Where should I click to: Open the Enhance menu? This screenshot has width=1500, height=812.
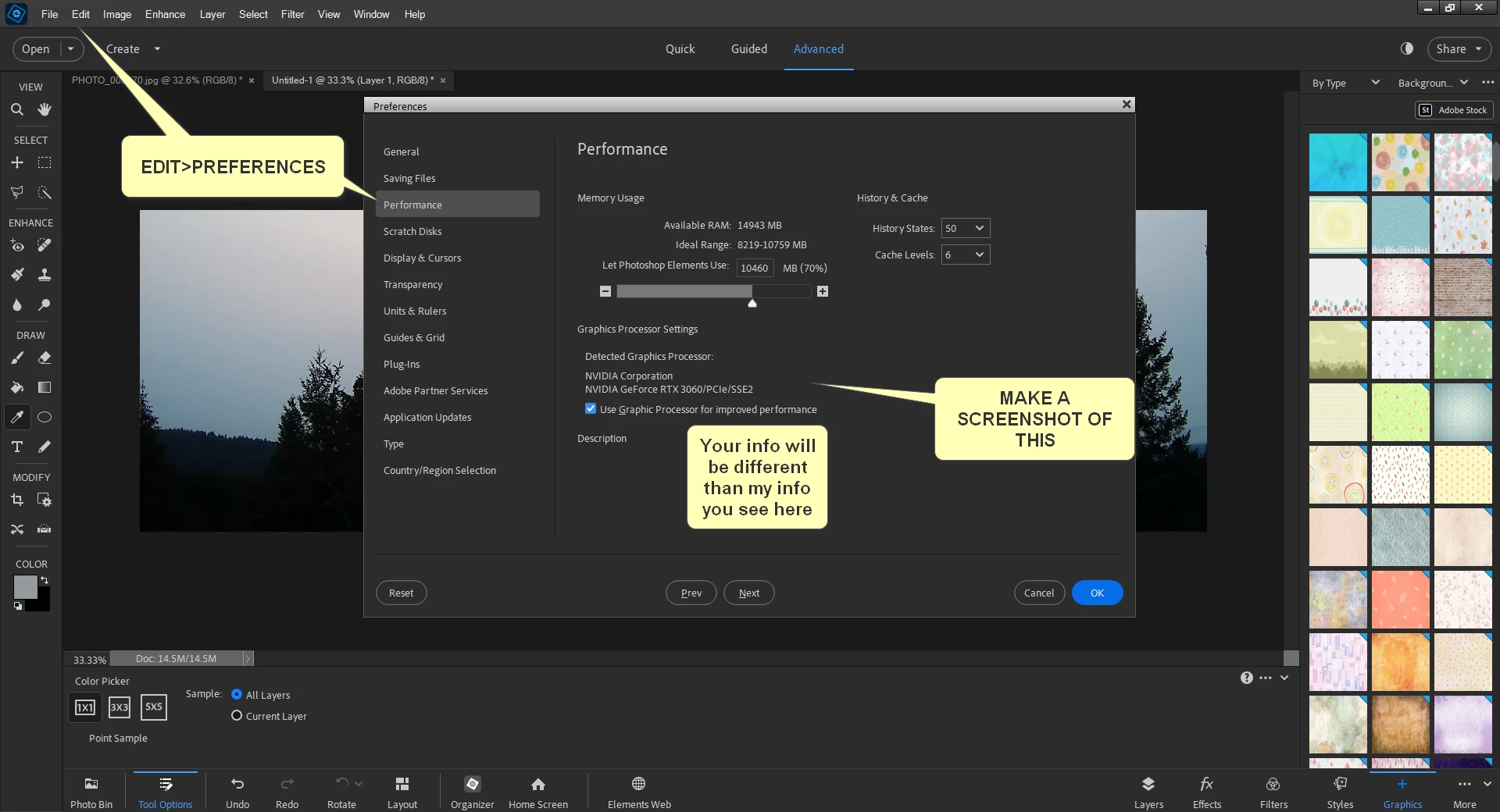coord(165,14)
